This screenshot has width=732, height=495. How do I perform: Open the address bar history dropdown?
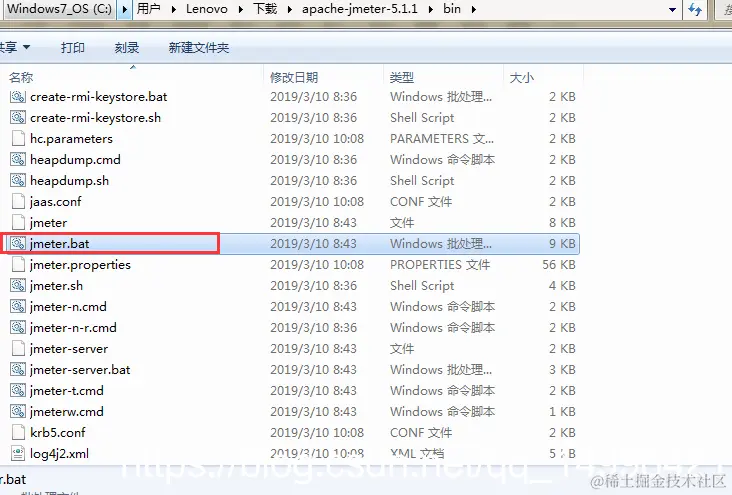click(672, 9)
